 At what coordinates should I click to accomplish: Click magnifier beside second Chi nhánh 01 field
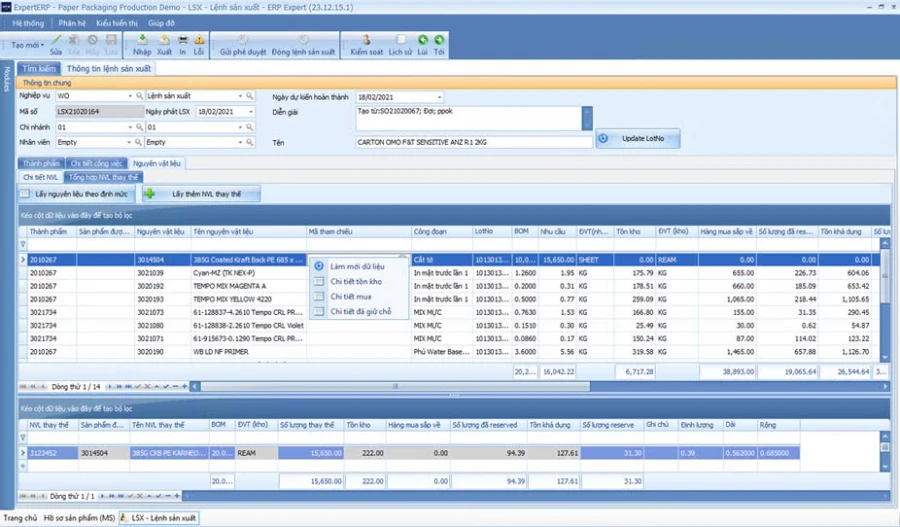point(250,127)
